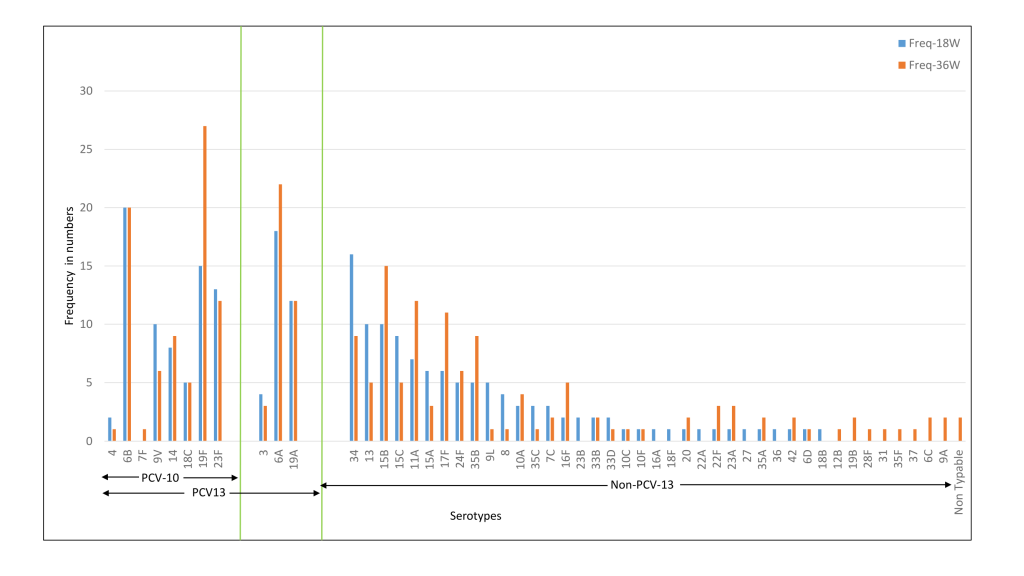Click the 35B serotype label

[475, 458]
